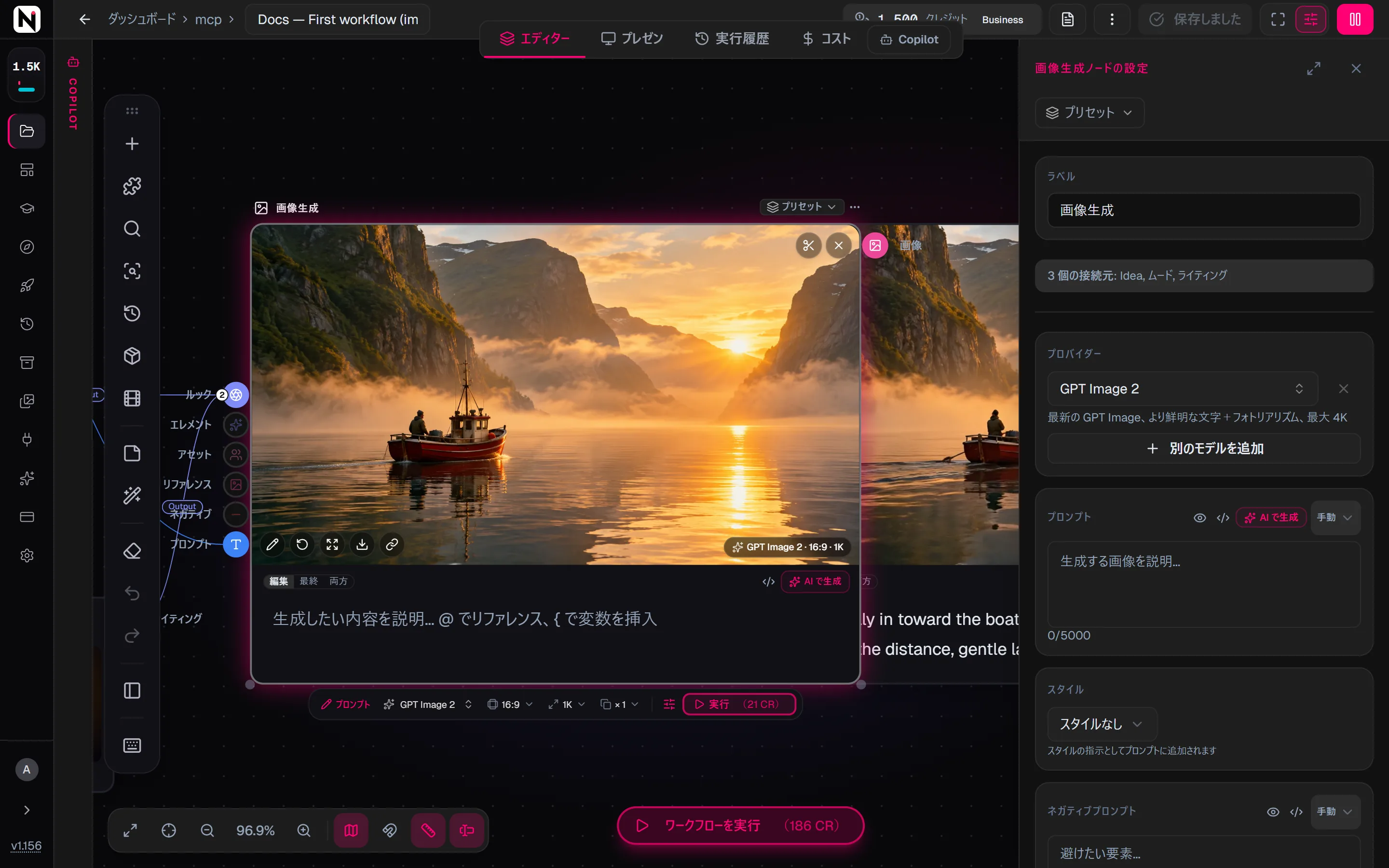This screenshot has width=1389, height=868.
Task: Switch to the プレゼン tab
Action: [x=632, y=39]
